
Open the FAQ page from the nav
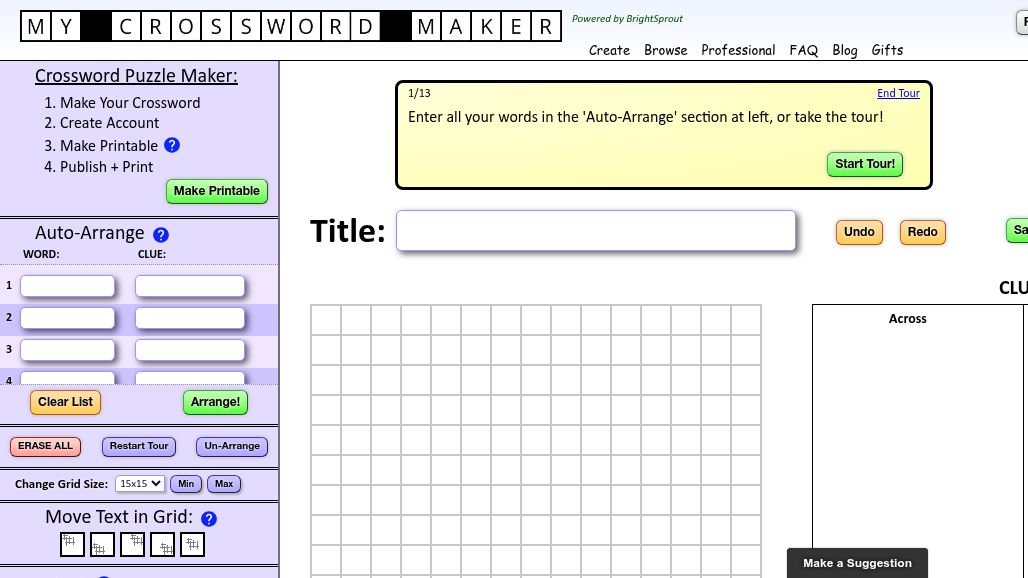(x=803, y=50)
